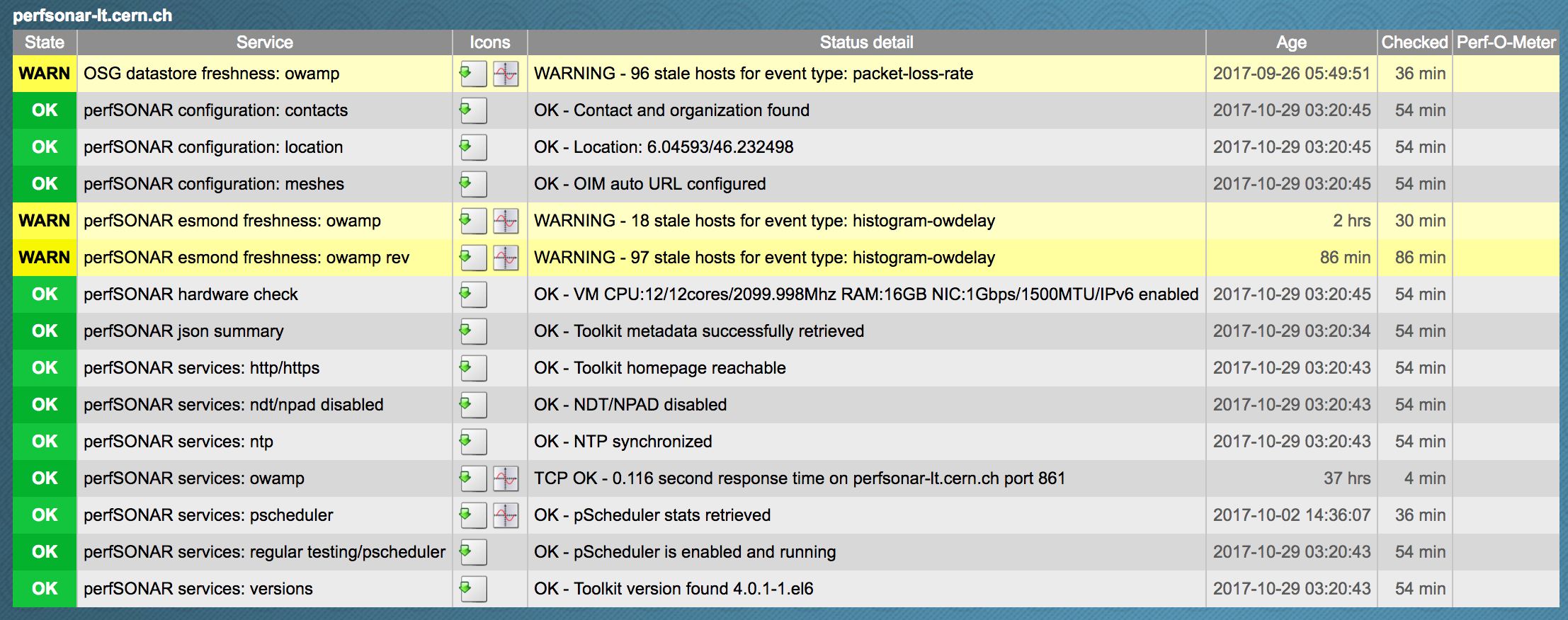The height and width of the screenshot is (620, 1568).
Task: Sort by Service column header
Action: [x=264, y=42]
